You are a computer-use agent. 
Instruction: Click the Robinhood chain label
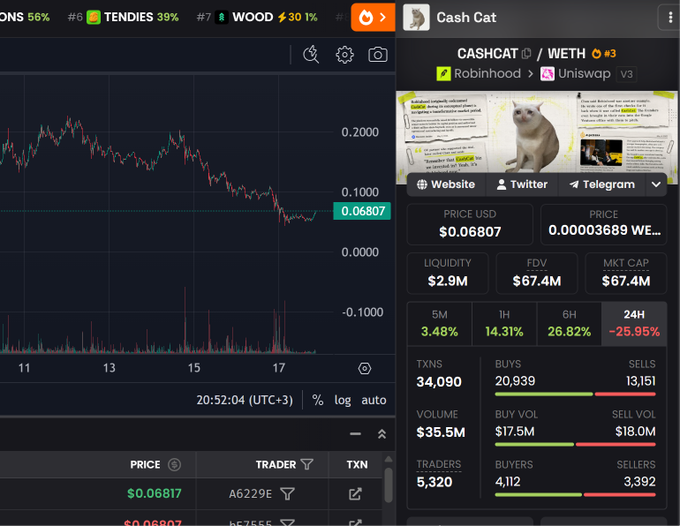(487, 74)
